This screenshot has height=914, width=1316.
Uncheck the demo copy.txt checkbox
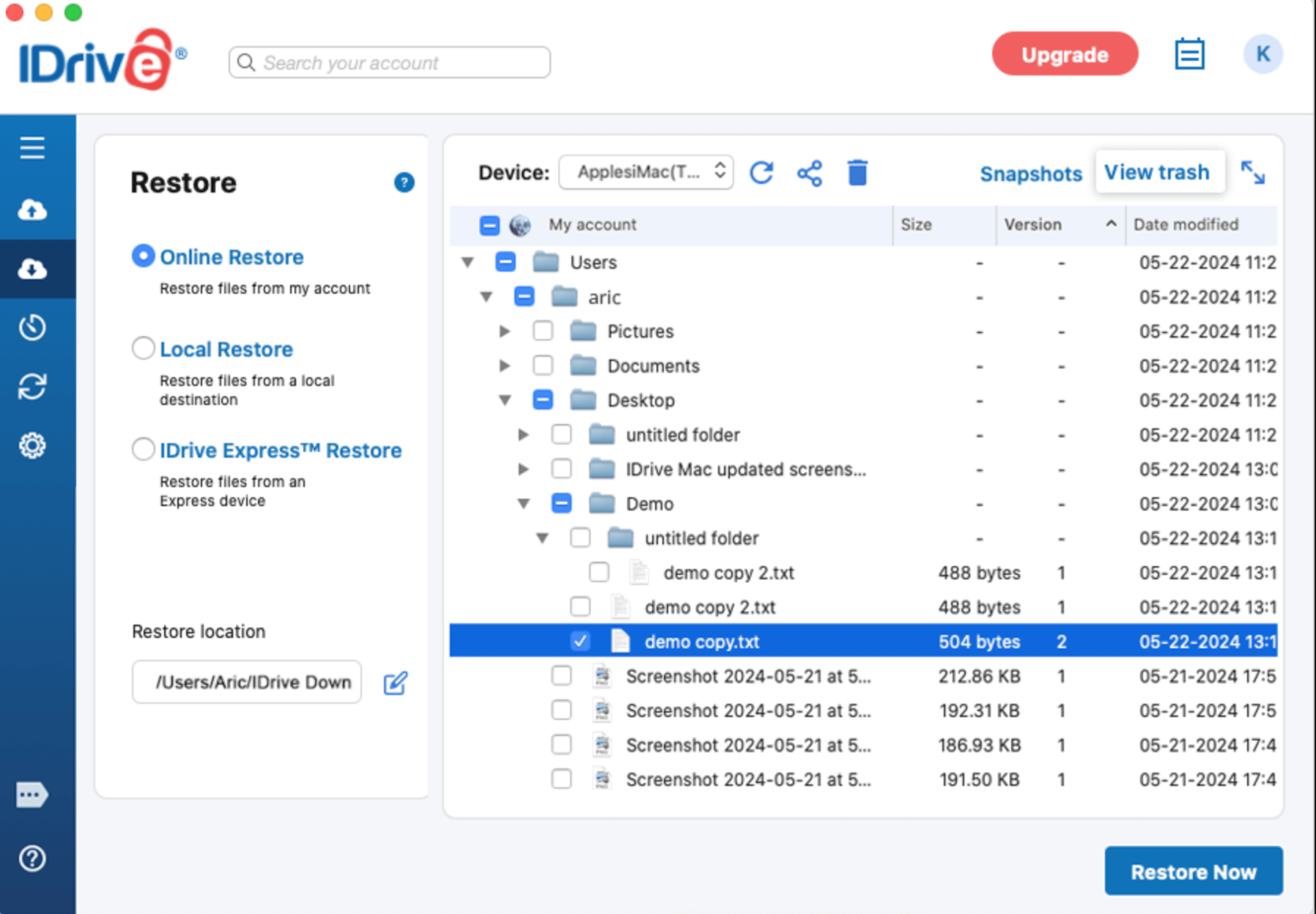580,642
